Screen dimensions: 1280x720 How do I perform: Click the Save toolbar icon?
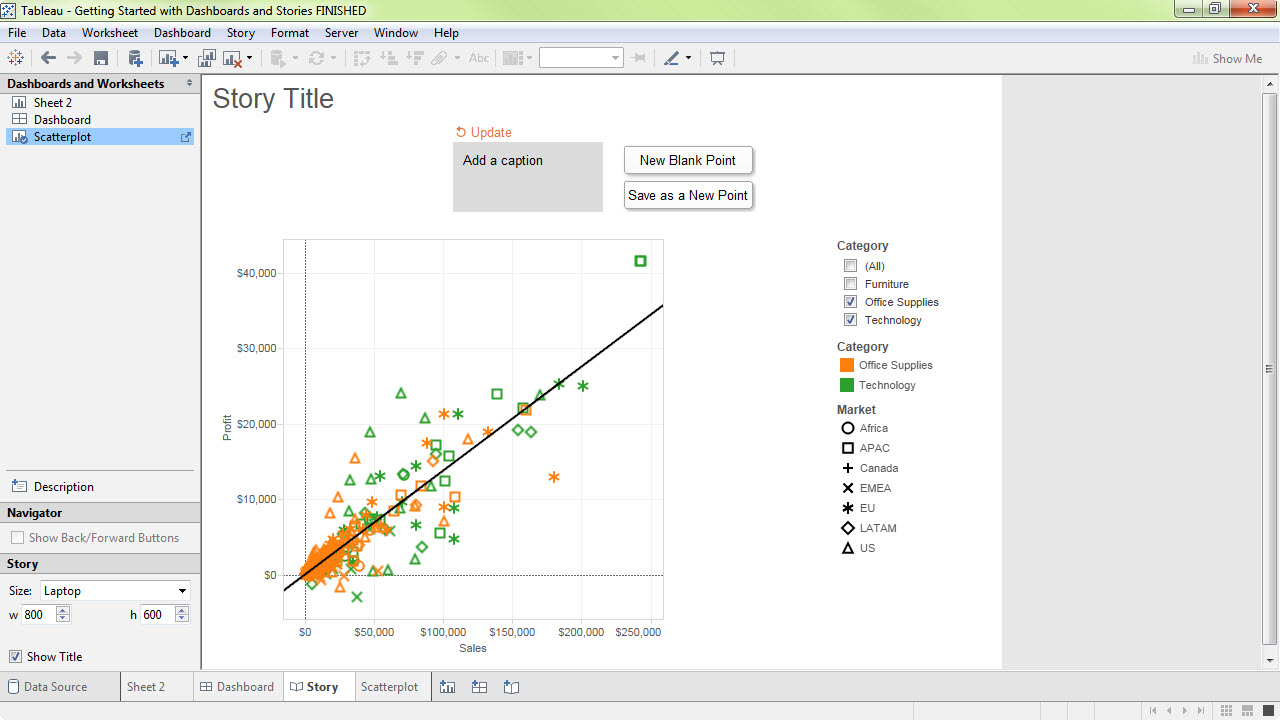[x=101, y=58]
